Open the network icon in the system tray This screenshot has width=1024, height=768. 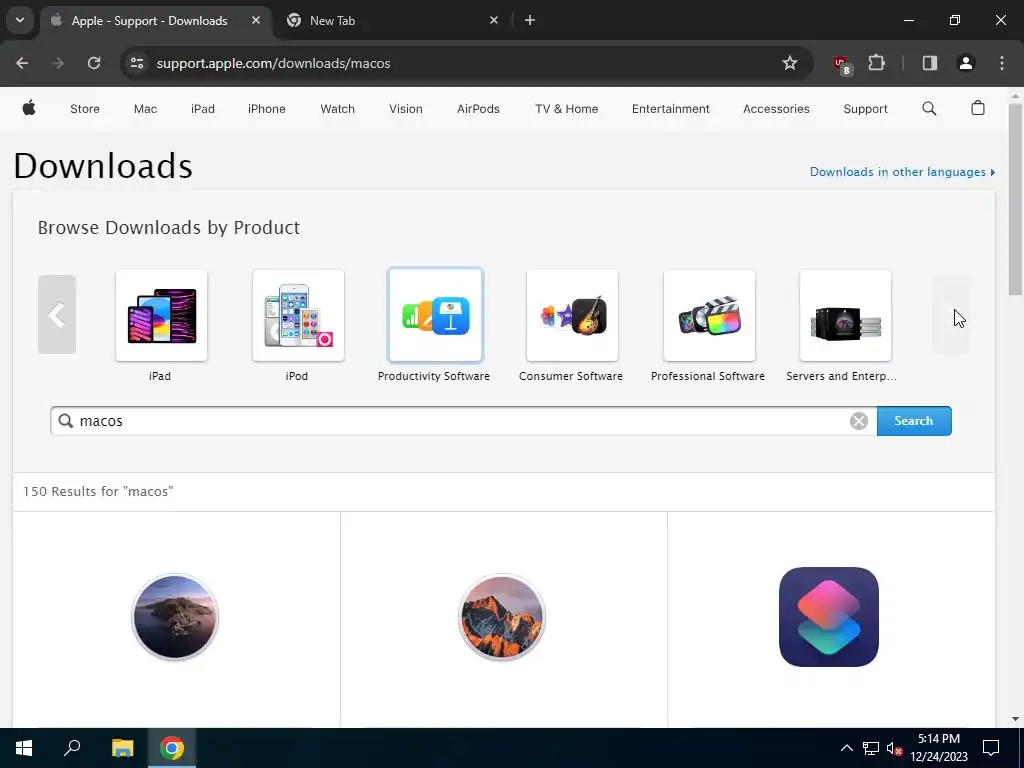point(871,748)
